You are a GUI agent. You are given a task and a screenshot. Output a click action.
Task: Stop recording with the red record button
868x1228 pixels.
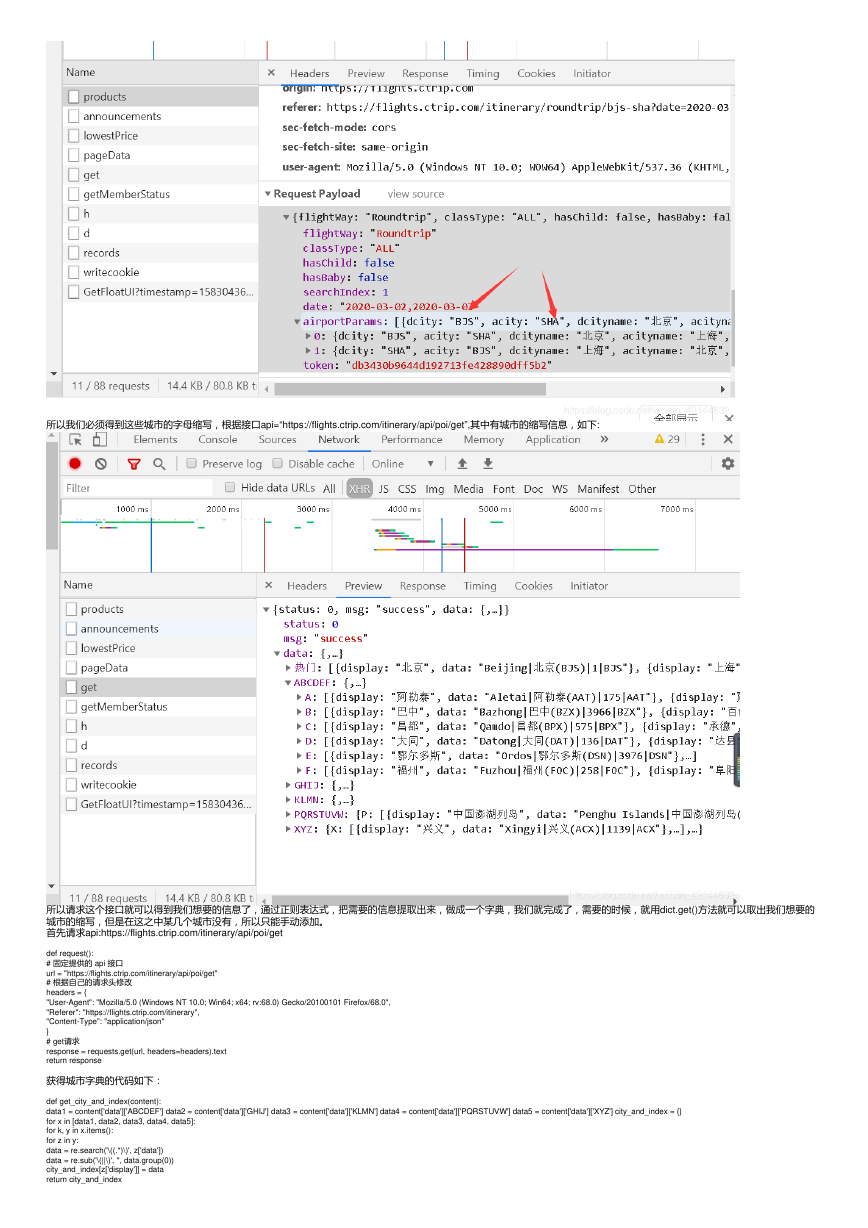coord(75,464)
